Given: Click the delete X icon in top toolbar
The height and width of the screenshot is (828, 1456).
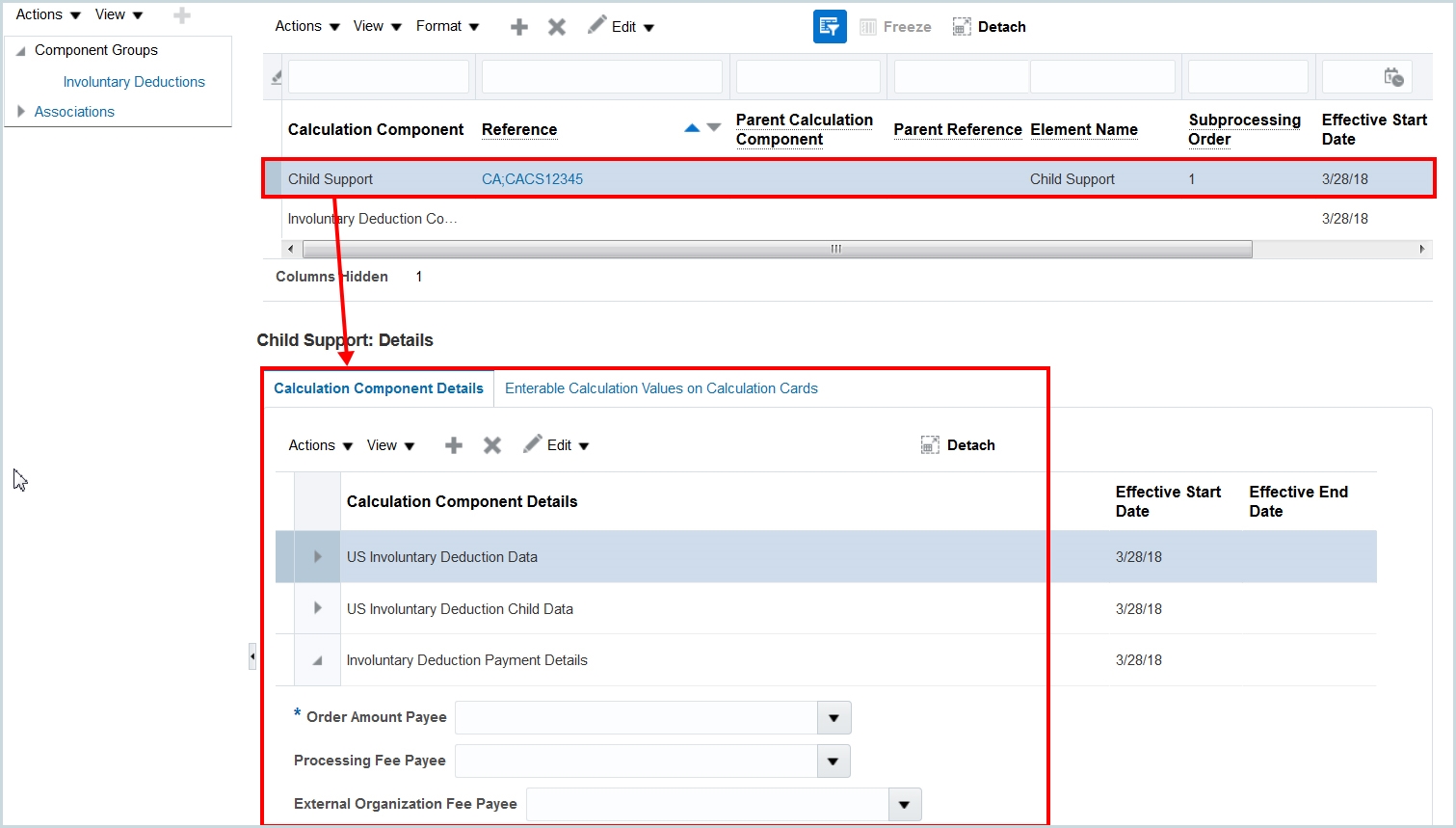Looking at the screenshot, I should coord(557,27).
